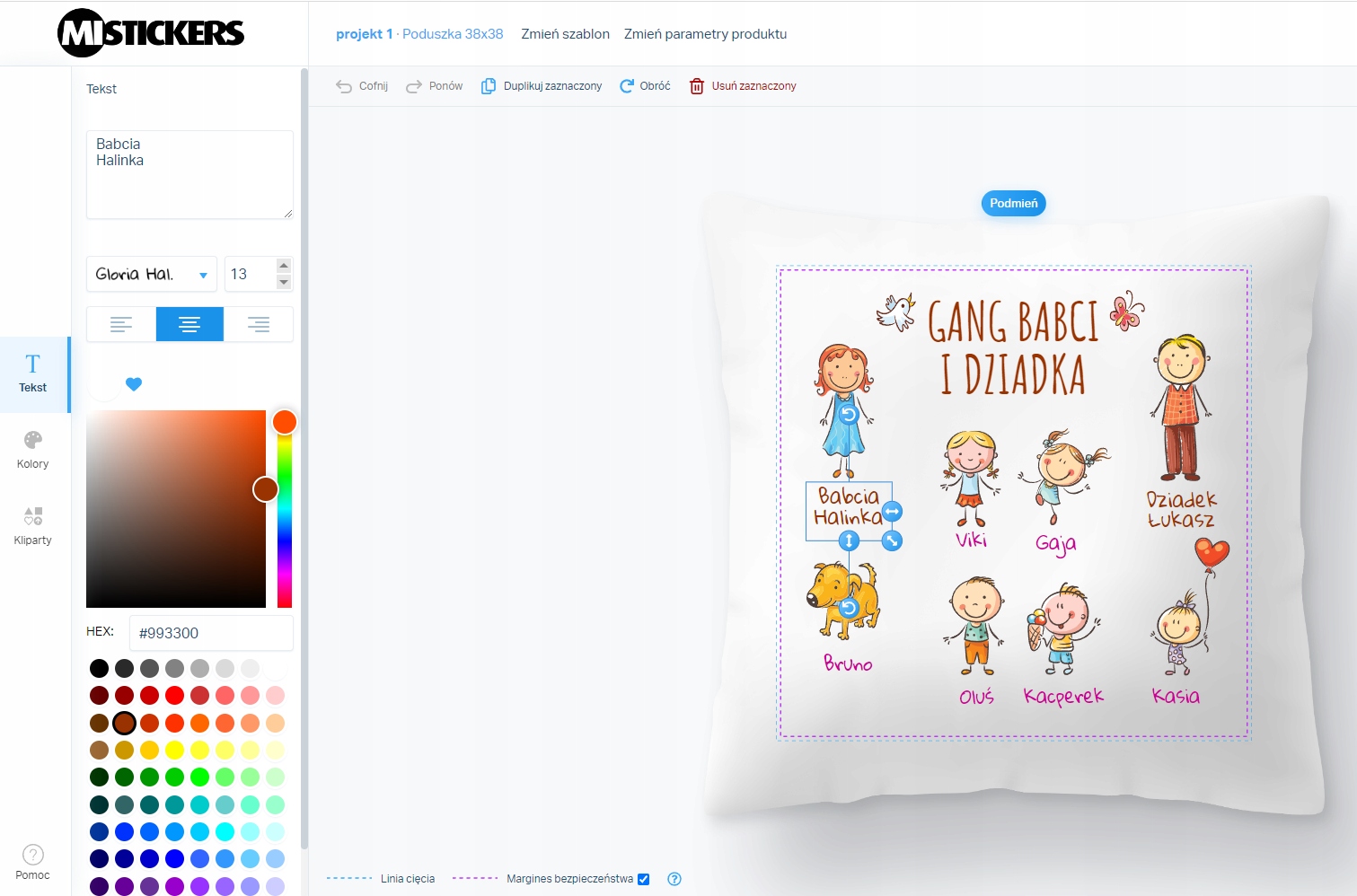This screenshot has height=896, width=1357.
Task: Increase font size with up arrow
Action: click(284, 266)
